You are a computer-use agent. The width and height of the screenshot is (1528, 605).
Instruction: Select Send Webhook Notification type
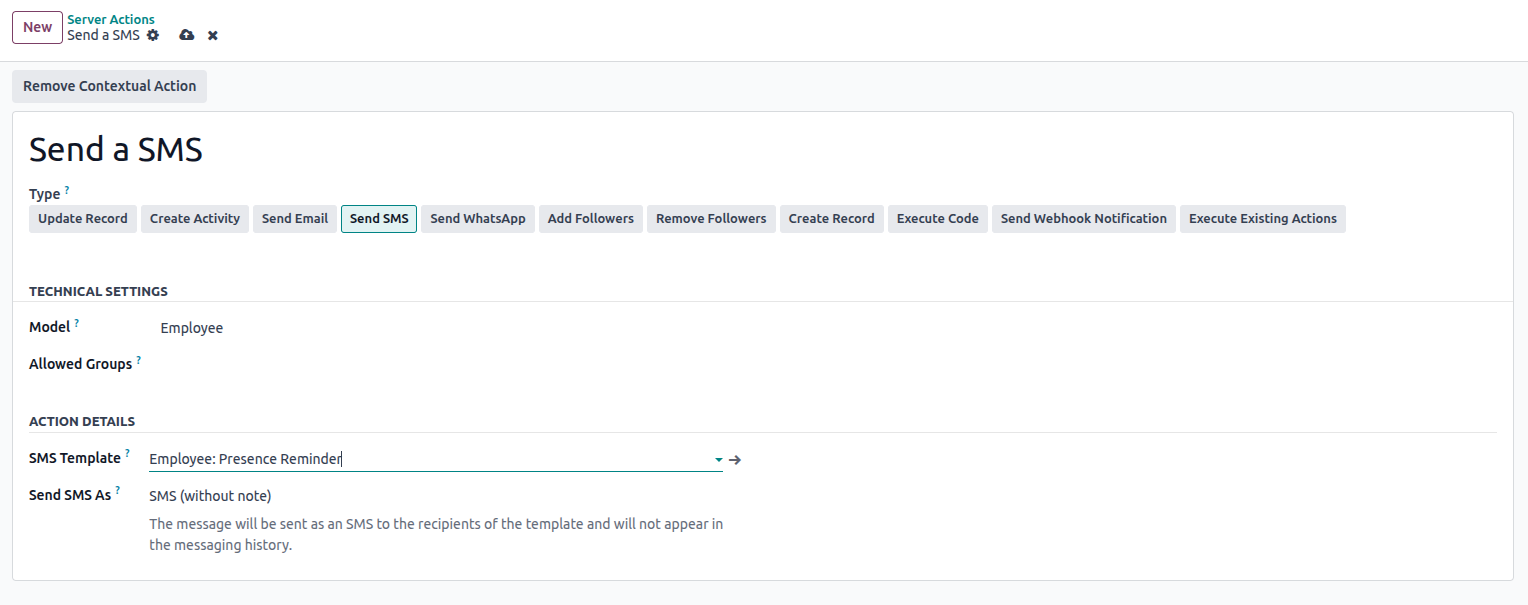pyautogui.click(x=1083, y=219)
